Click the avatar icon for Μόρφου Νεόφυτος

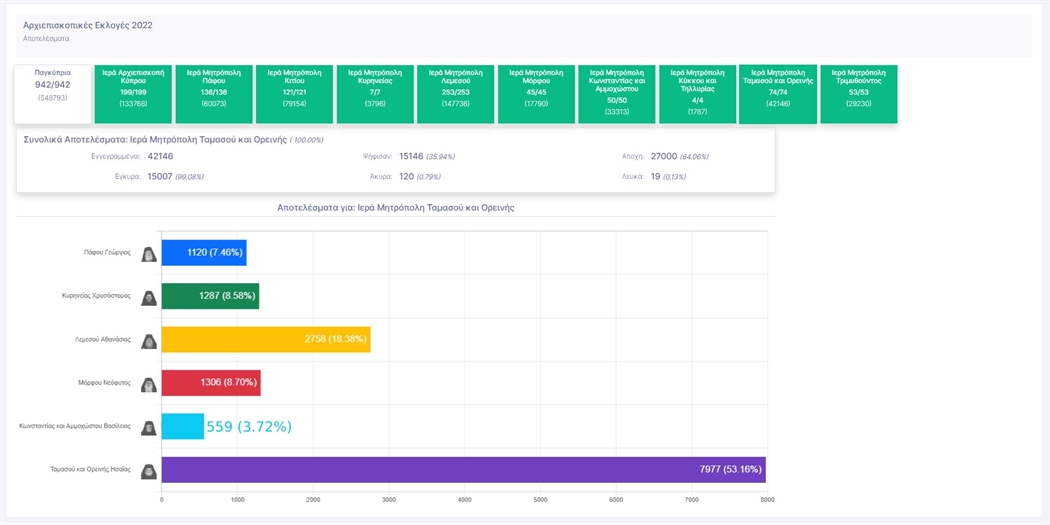click(149, 384)
